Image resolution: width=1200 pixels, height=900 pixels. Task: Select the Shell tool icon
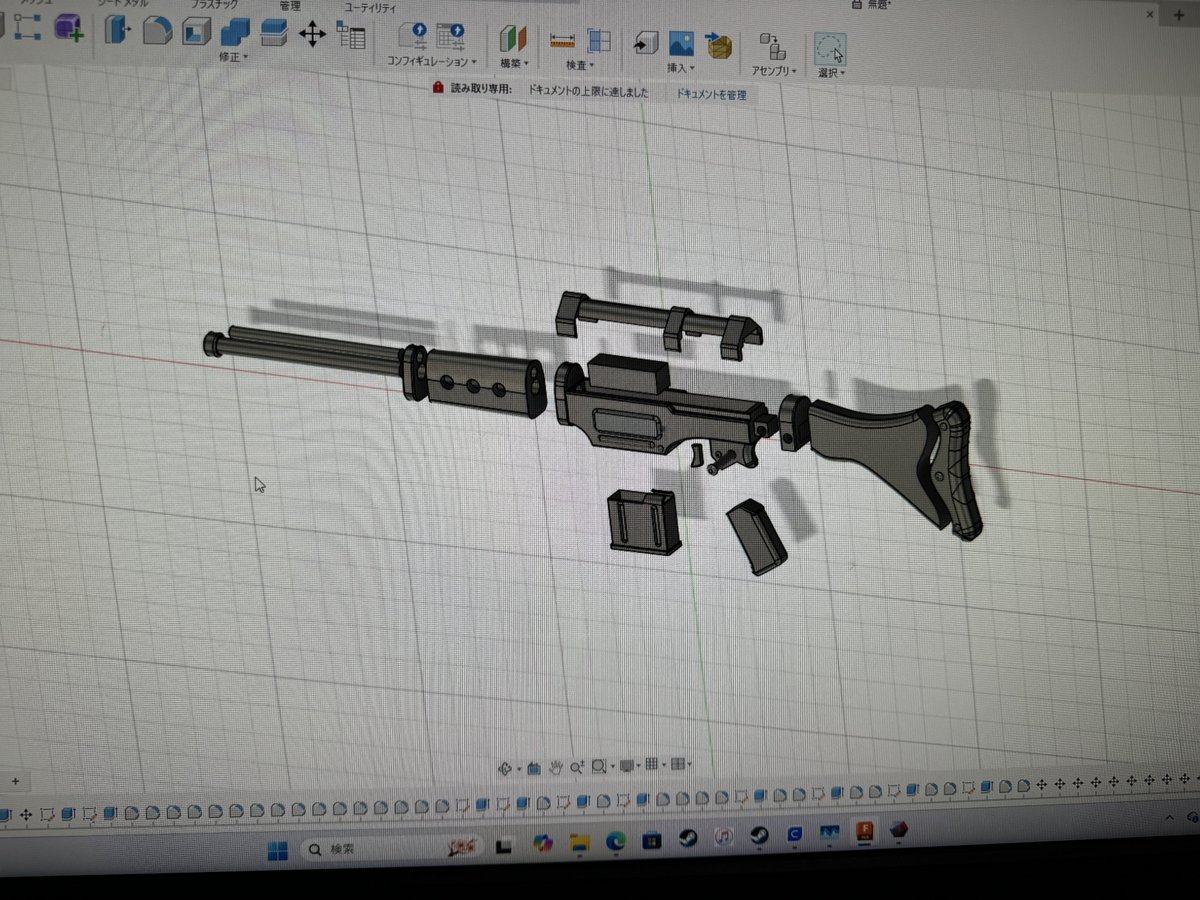click(196, 32)
